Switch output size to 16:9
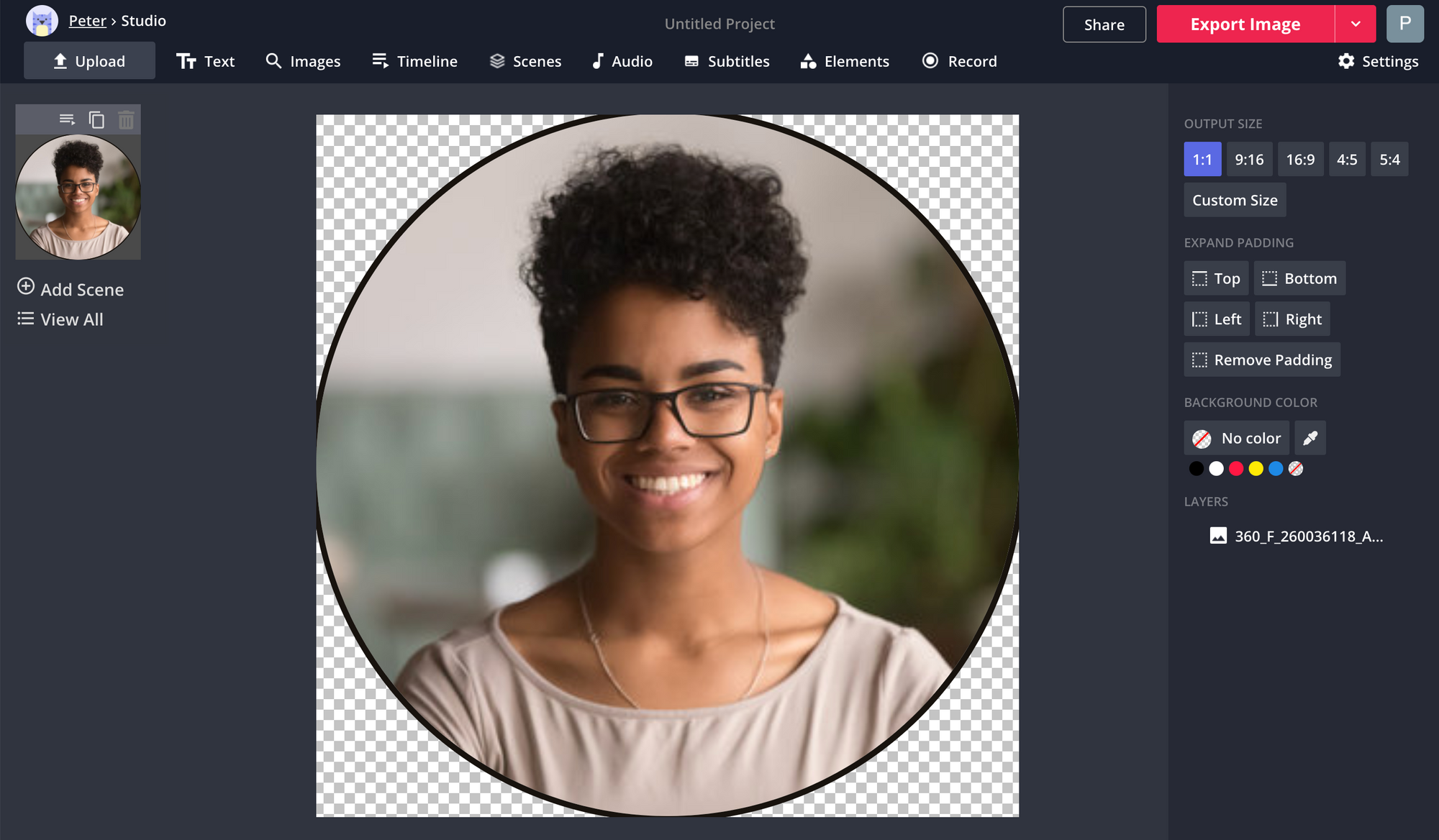Viewport: 1439px width, 840px height. coord(1301,159)
